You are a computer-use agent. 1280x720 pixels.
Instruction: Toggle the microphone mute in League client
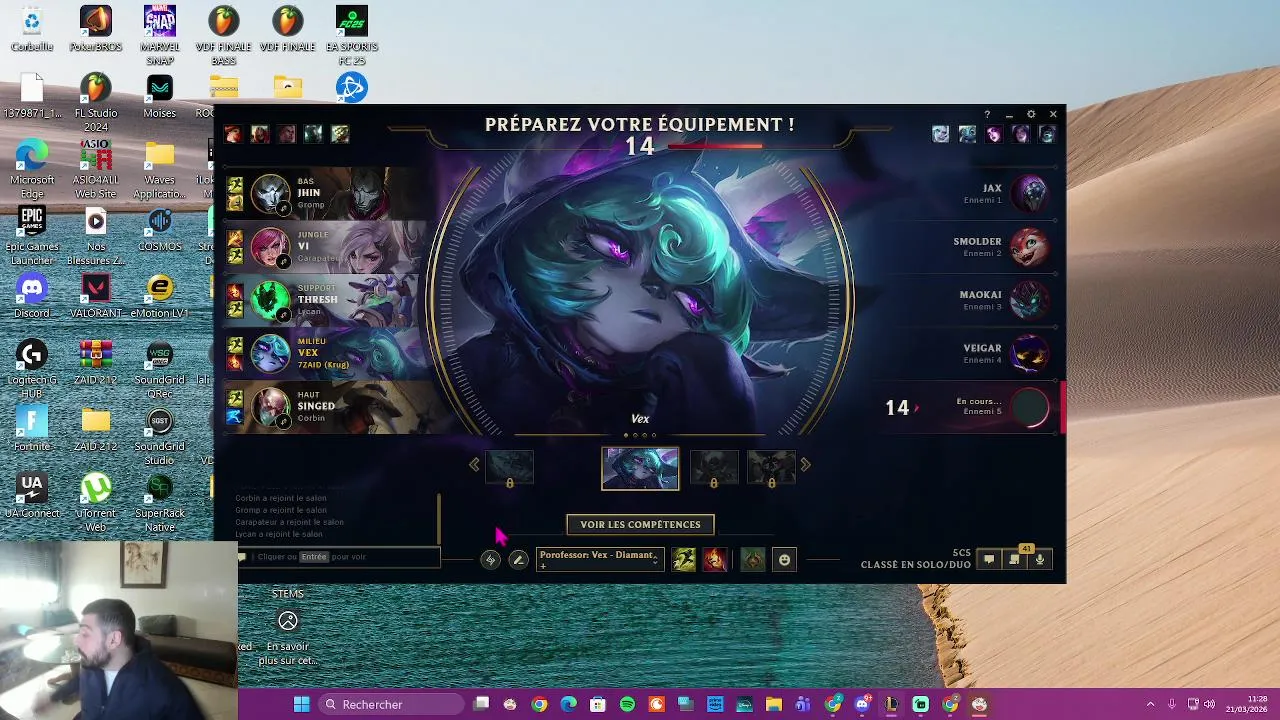click(1040, 560)
